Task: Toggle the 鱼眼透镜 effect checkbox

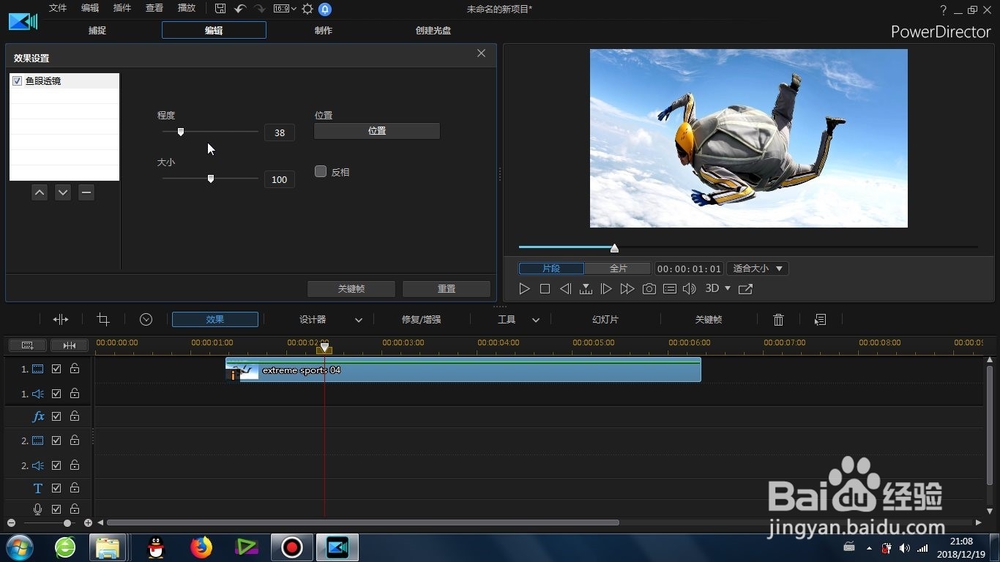Action: point(17,81)
